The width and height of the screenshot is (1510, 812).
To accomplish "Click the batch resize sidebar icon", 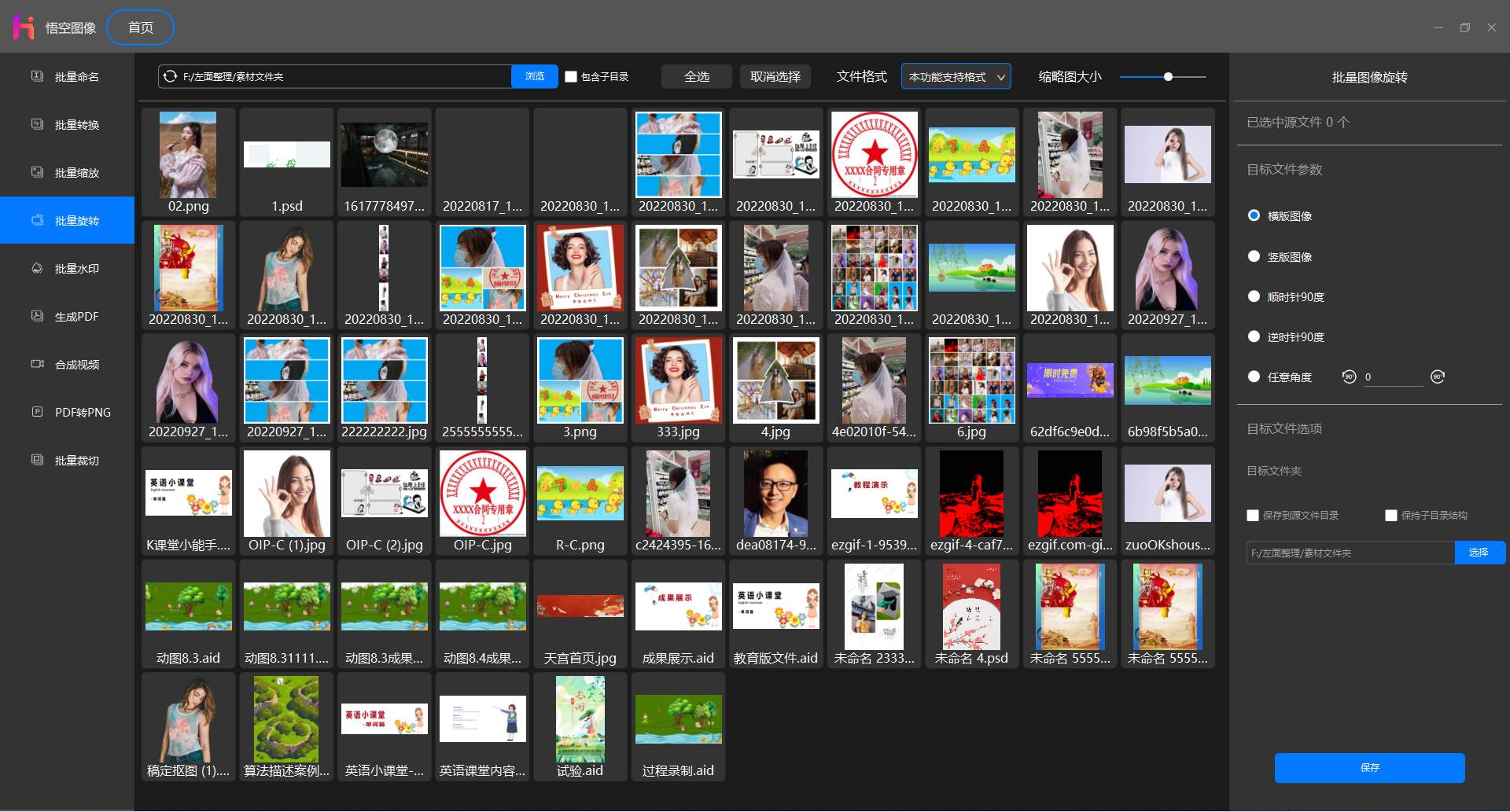I will point(37,172).
